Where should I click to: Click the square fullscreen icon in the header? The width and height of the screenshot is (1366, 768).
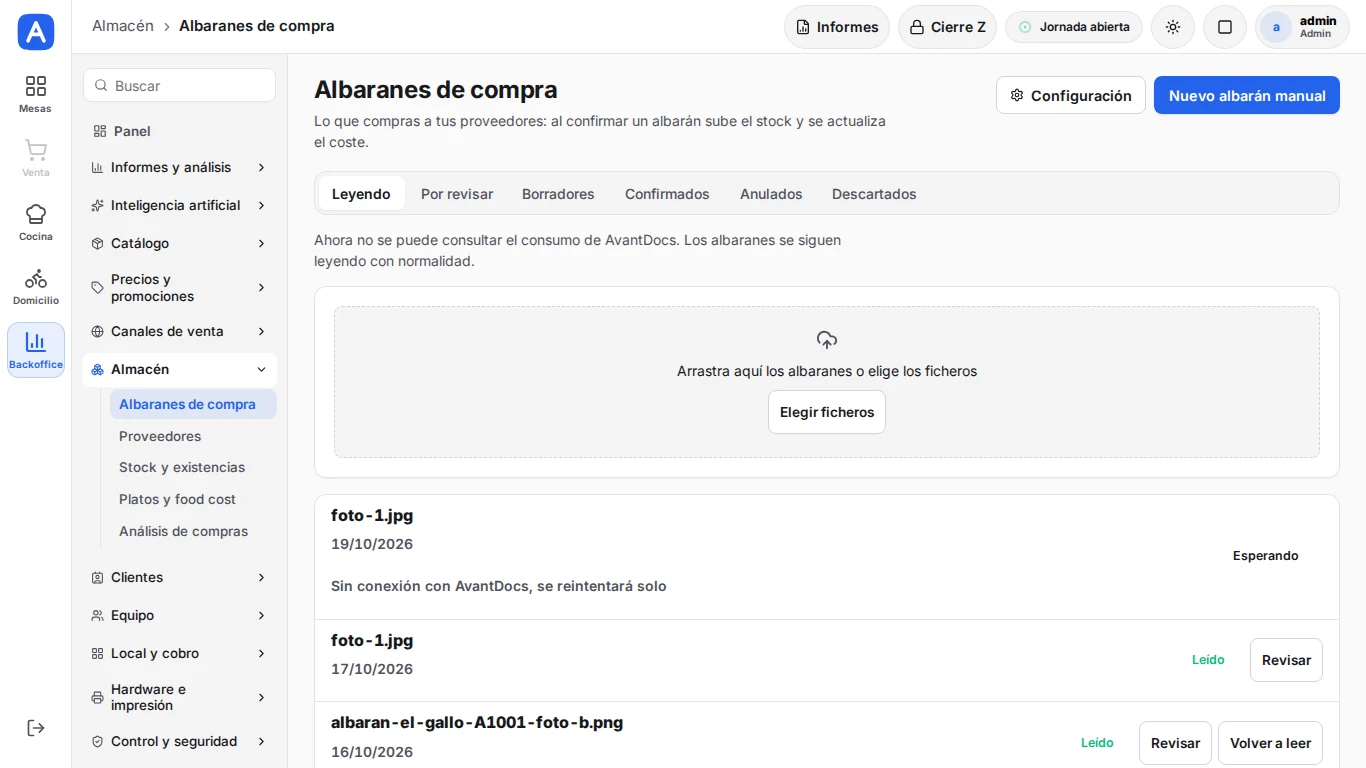coord(1225,27)
